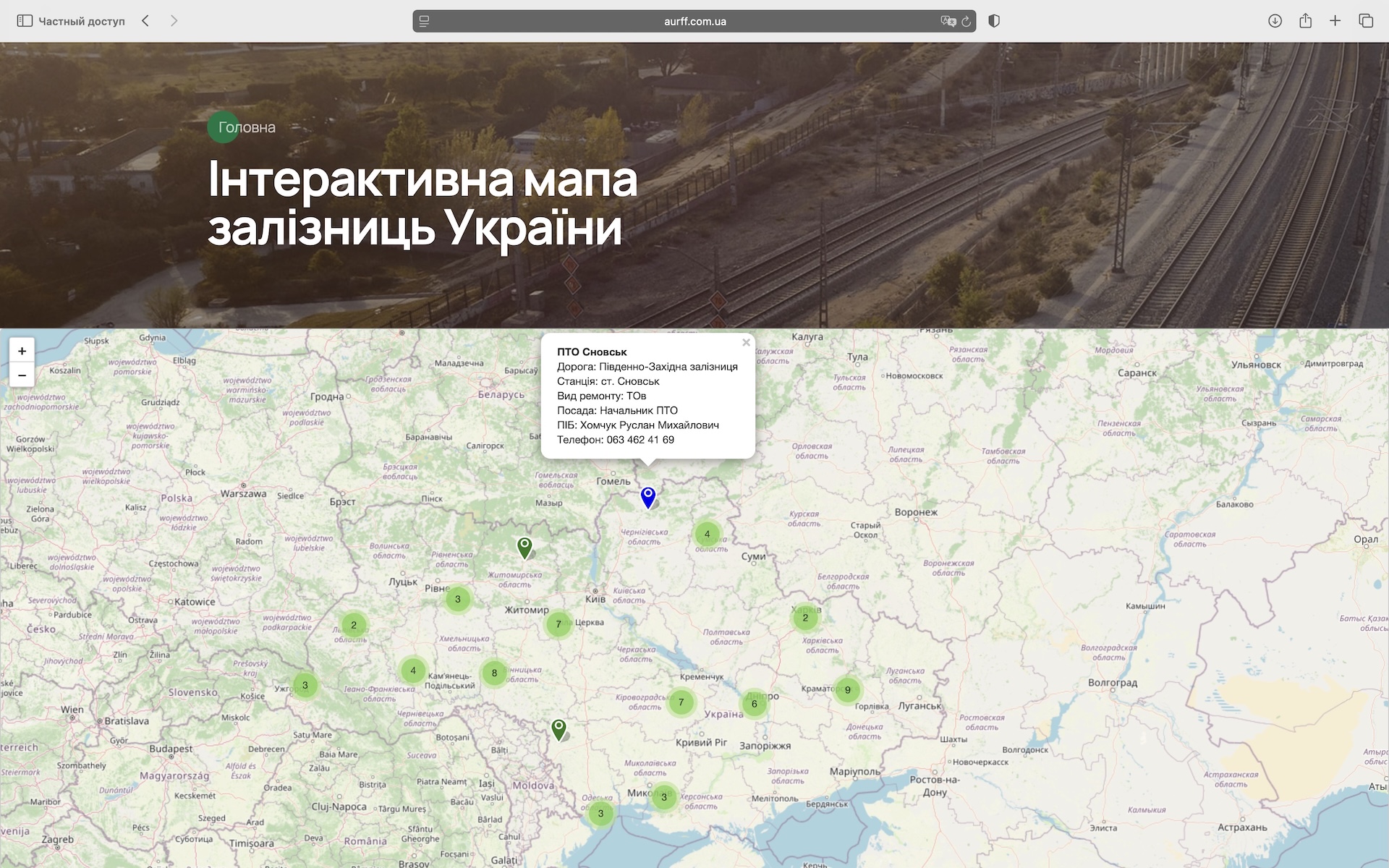1389x868 pixels.
Task: Open the cluster of 3 near Миколаїв
Action: [664, 798]
